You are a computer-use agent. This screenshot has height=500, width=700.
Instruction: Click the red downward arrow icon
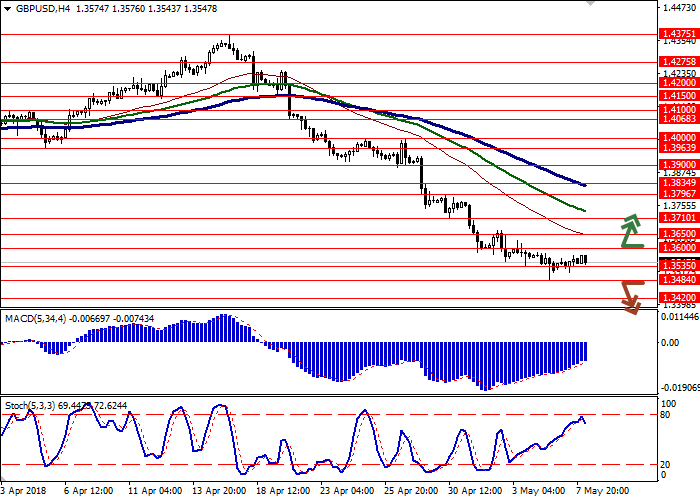point(630,297)
